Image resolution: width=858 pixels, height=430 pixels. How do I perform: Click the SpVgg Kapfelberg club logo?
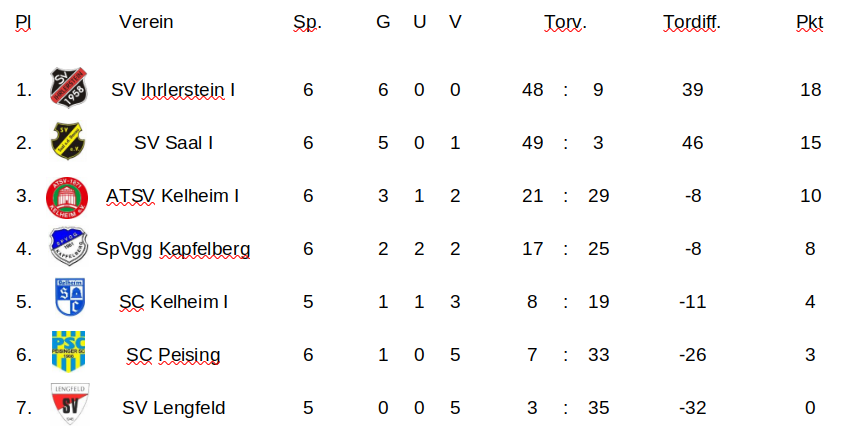[x=68, y=247]
